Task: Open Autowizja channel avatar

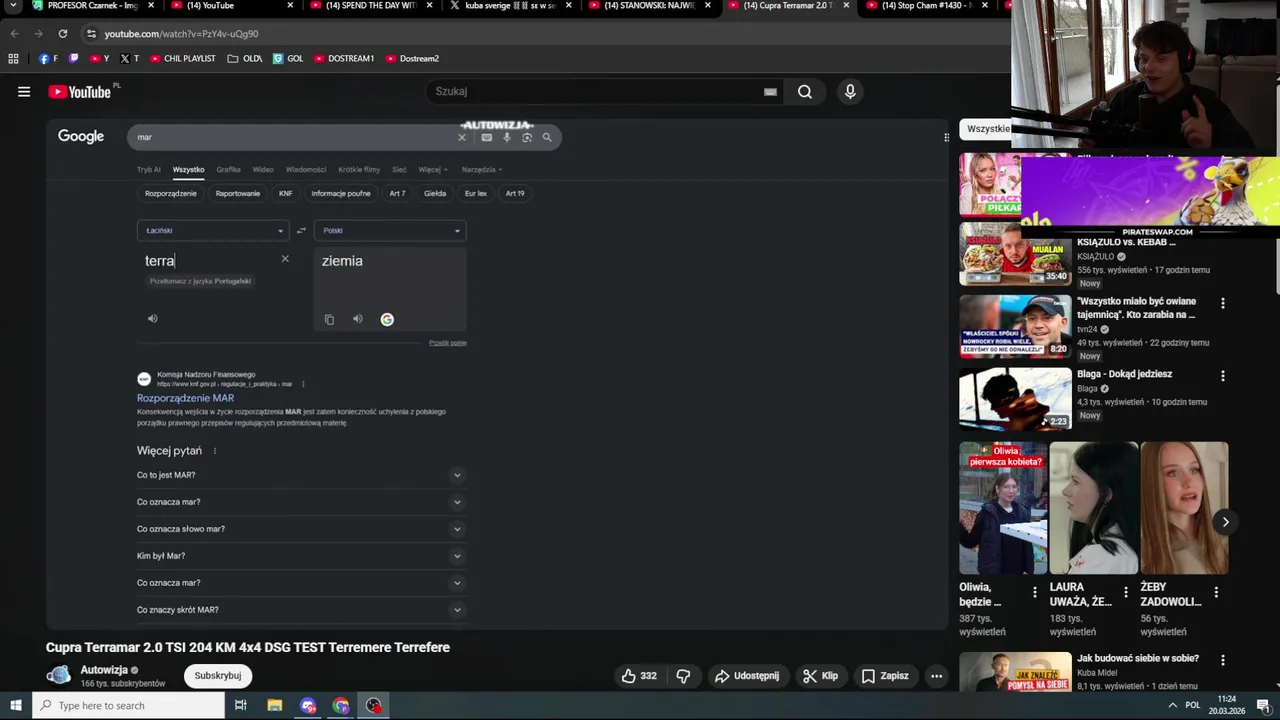Action: click(59, 675)
